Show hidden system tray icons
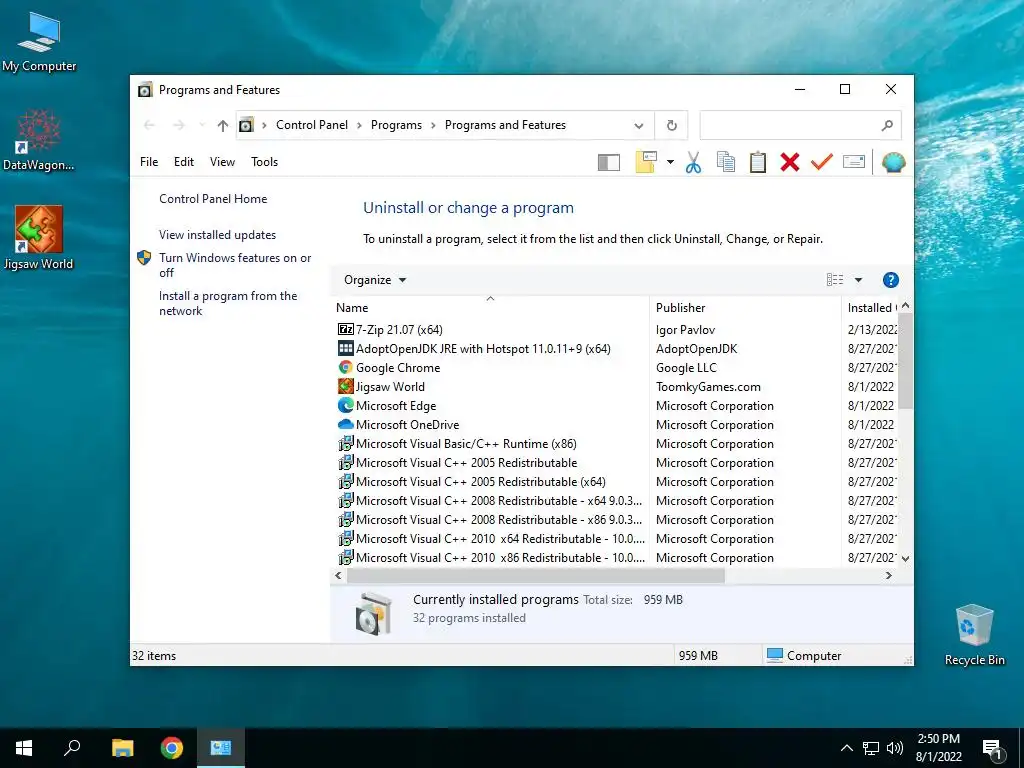This screenshot has width=1024, height=768. point(846,748)
